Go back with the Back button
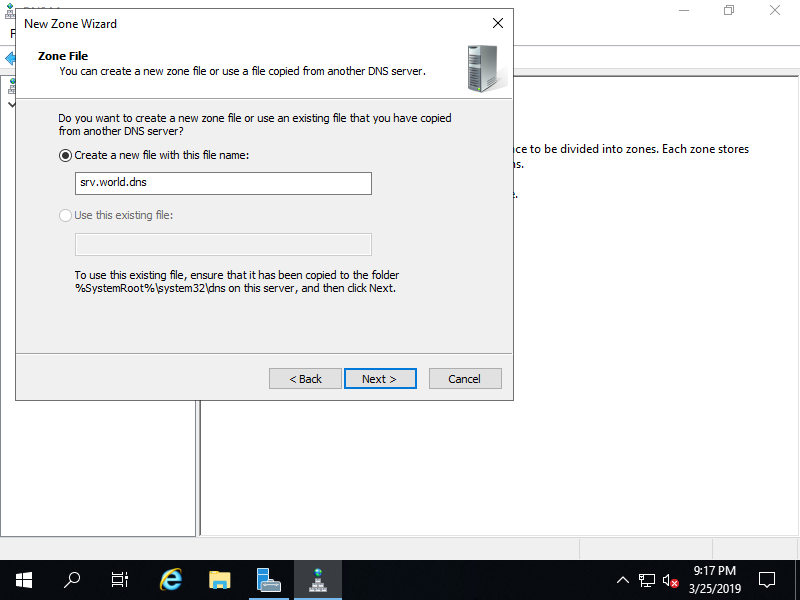 (x=305, y=379)
